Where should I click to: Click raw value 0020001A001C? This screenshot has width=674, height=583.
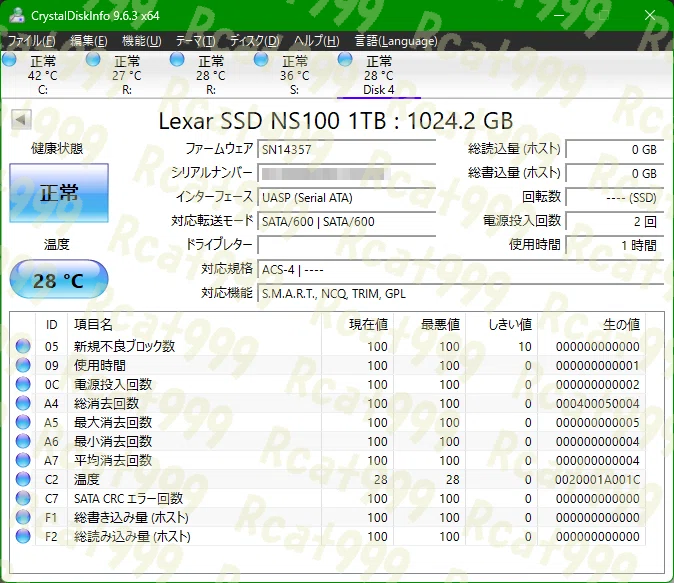(x=597, y=479)
